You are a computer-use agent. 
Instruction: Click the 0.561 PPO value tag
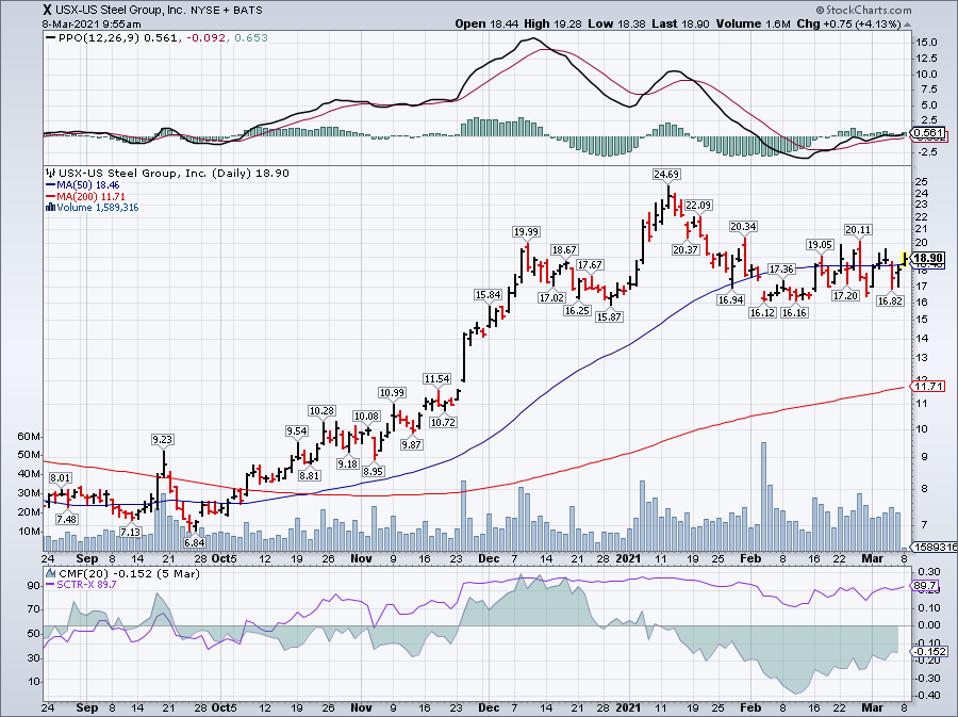(929, 133)
